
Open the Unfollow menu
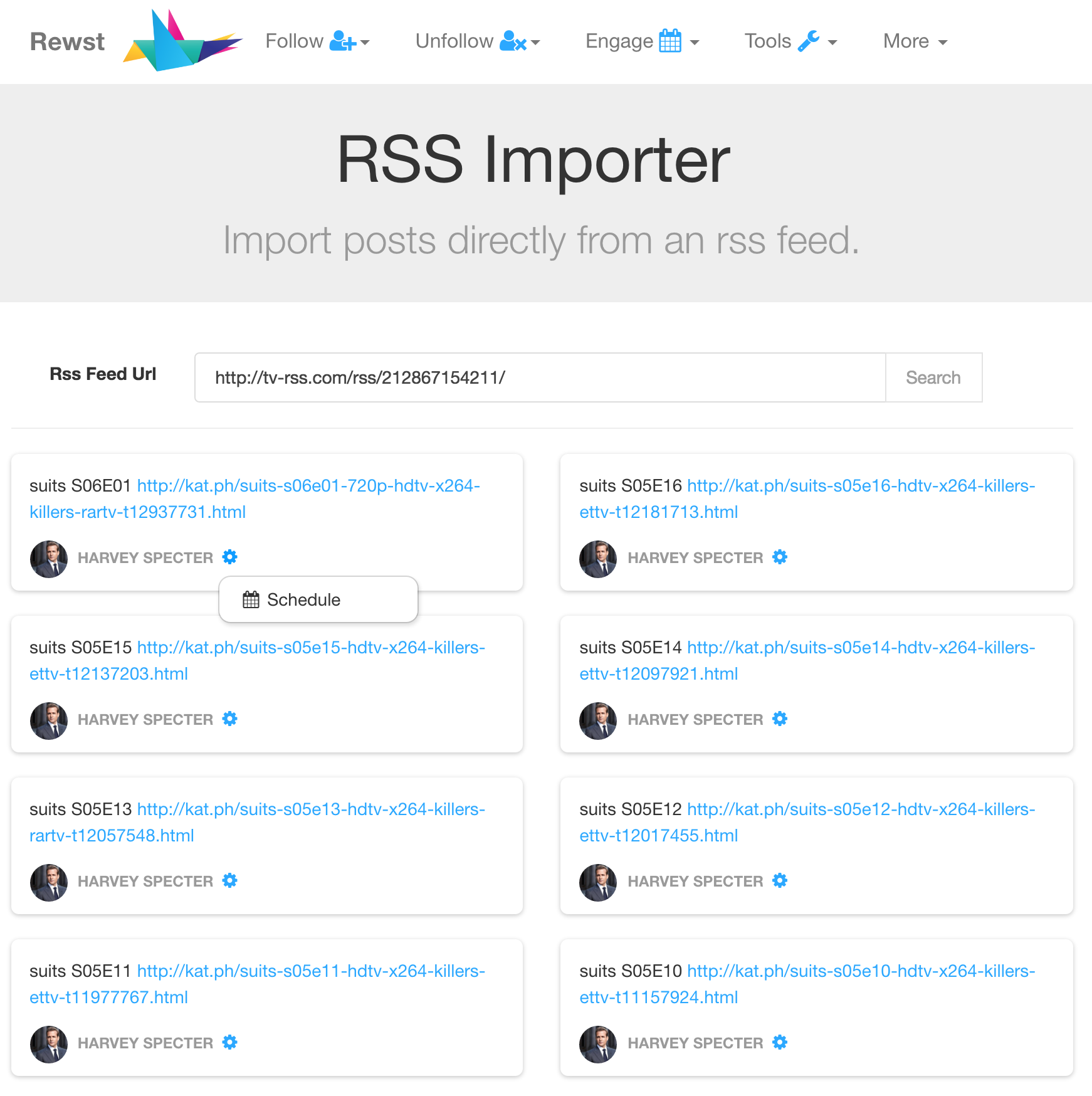(x=478, y=41)
